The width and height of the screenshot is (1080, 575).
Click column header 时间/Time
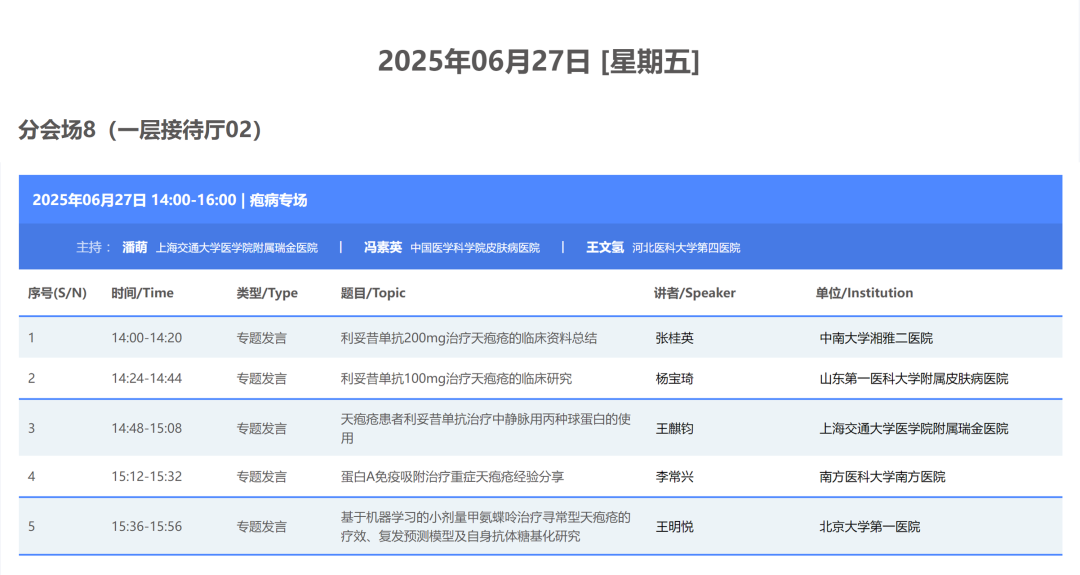tap(143, 293)
